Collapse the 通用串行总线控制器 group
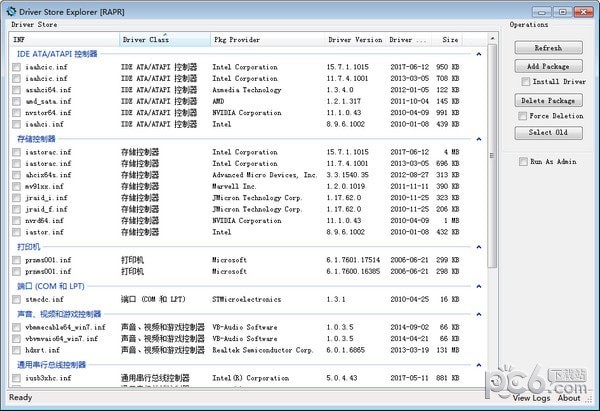 pos(479,365)
